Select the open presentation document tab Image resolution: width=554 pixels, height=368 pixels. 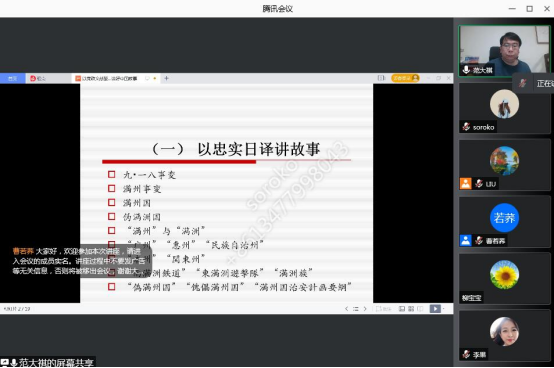[110, 78]
